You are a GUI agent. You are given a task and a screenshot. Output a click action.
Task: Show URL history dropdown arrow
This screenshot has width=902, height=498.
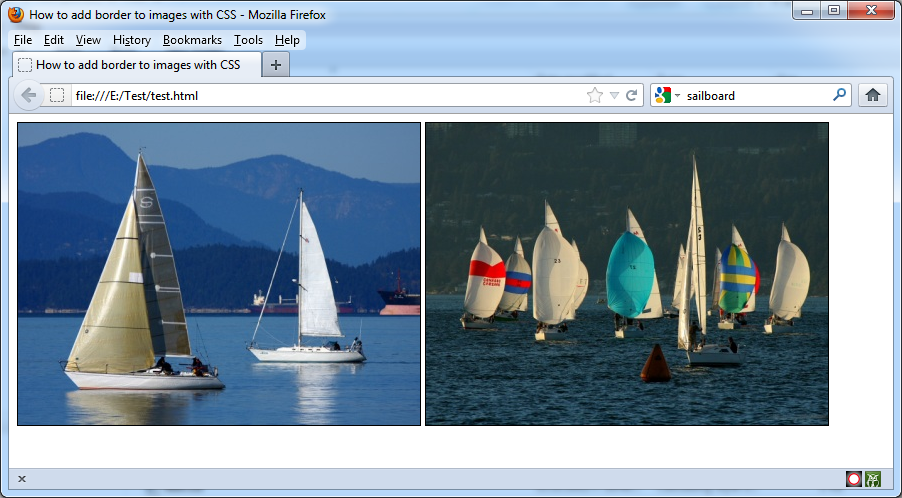pyautogui.click(x=614, y=95)
